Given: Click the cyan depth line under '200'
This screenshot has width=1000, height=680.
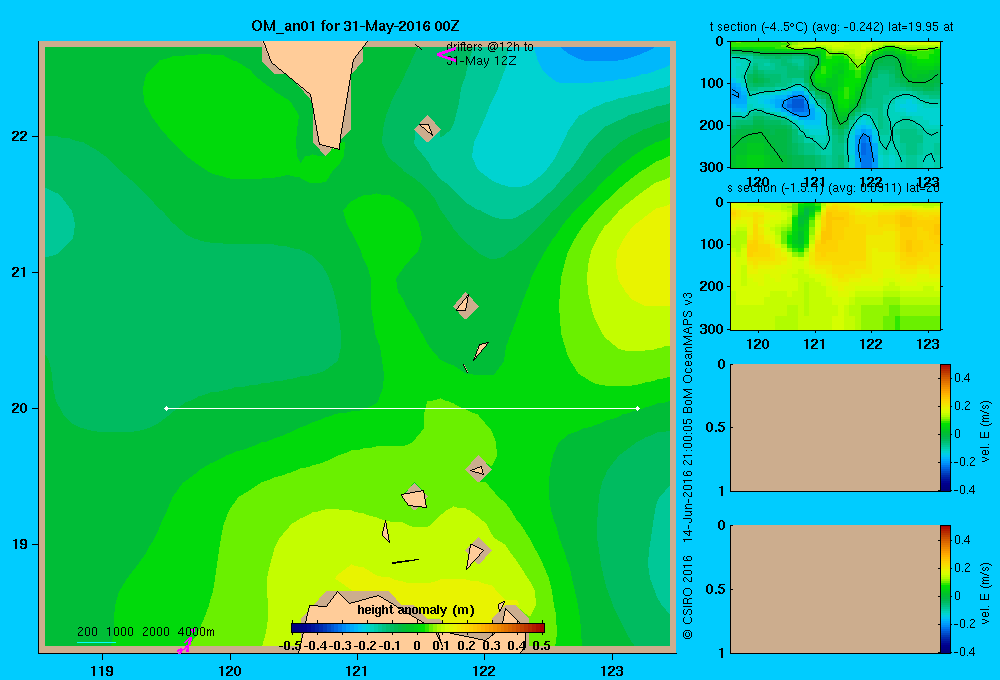Looking at the screenshot, I should 96,642.
